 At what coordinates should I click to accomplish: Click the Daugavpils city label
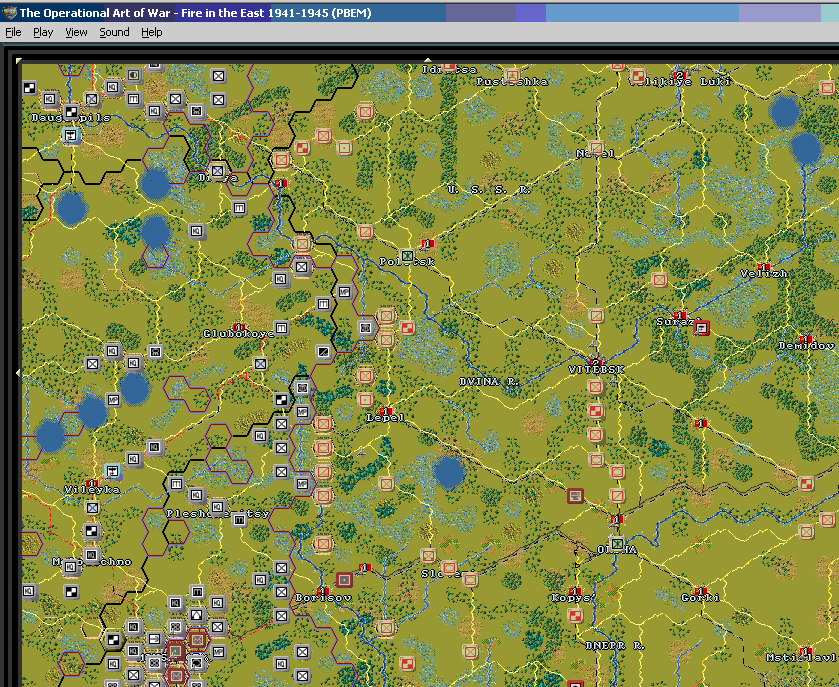coord(71,118)
